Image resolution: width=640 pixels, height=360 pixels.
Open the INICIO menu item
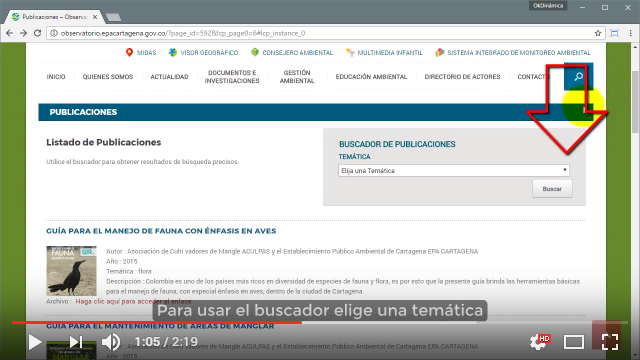click(56, 77)
